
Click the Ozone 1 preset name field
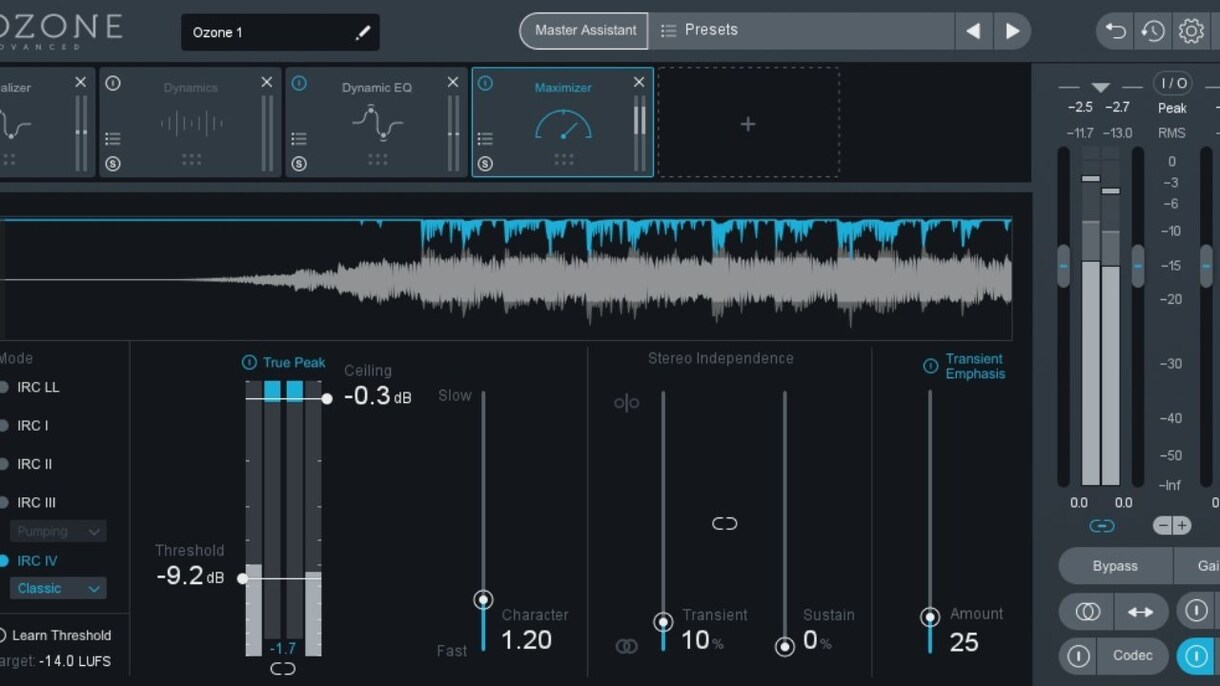coord(280,32)
